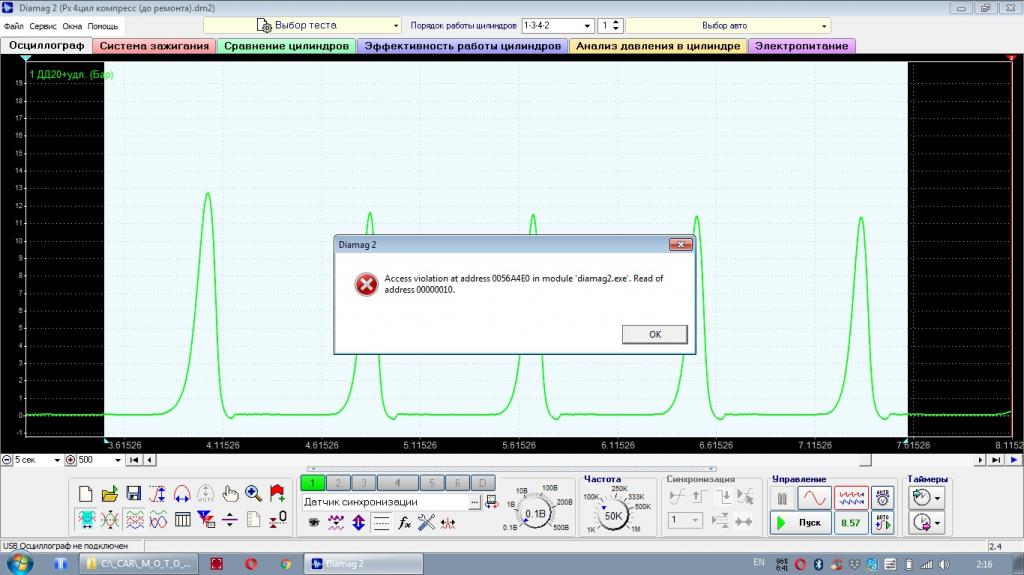Click the fx math function icon
The image size is (1024, 575).
coord(404,523)
